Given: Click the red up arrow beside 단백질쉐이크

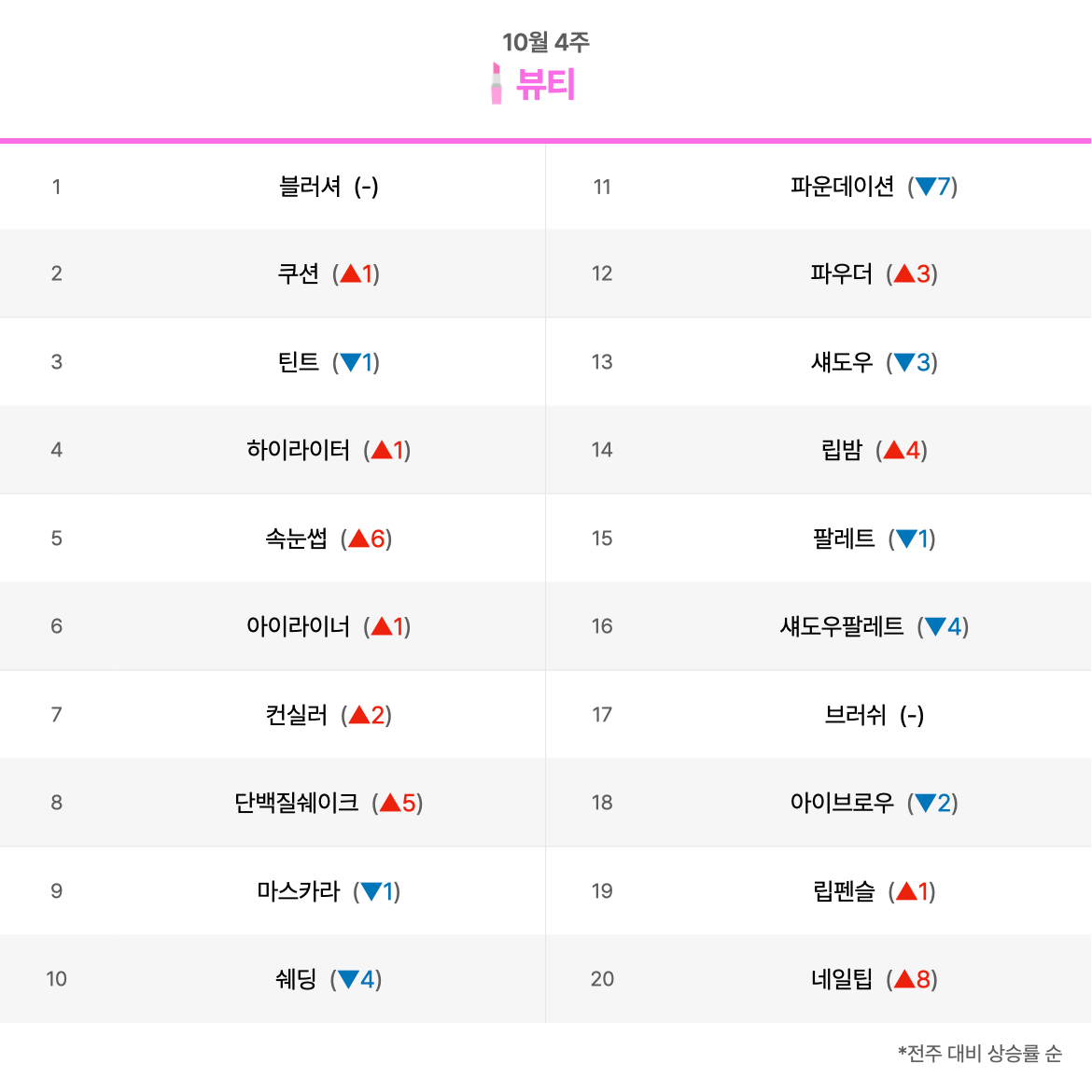Looking at the screenshot, I should point(390,803).
